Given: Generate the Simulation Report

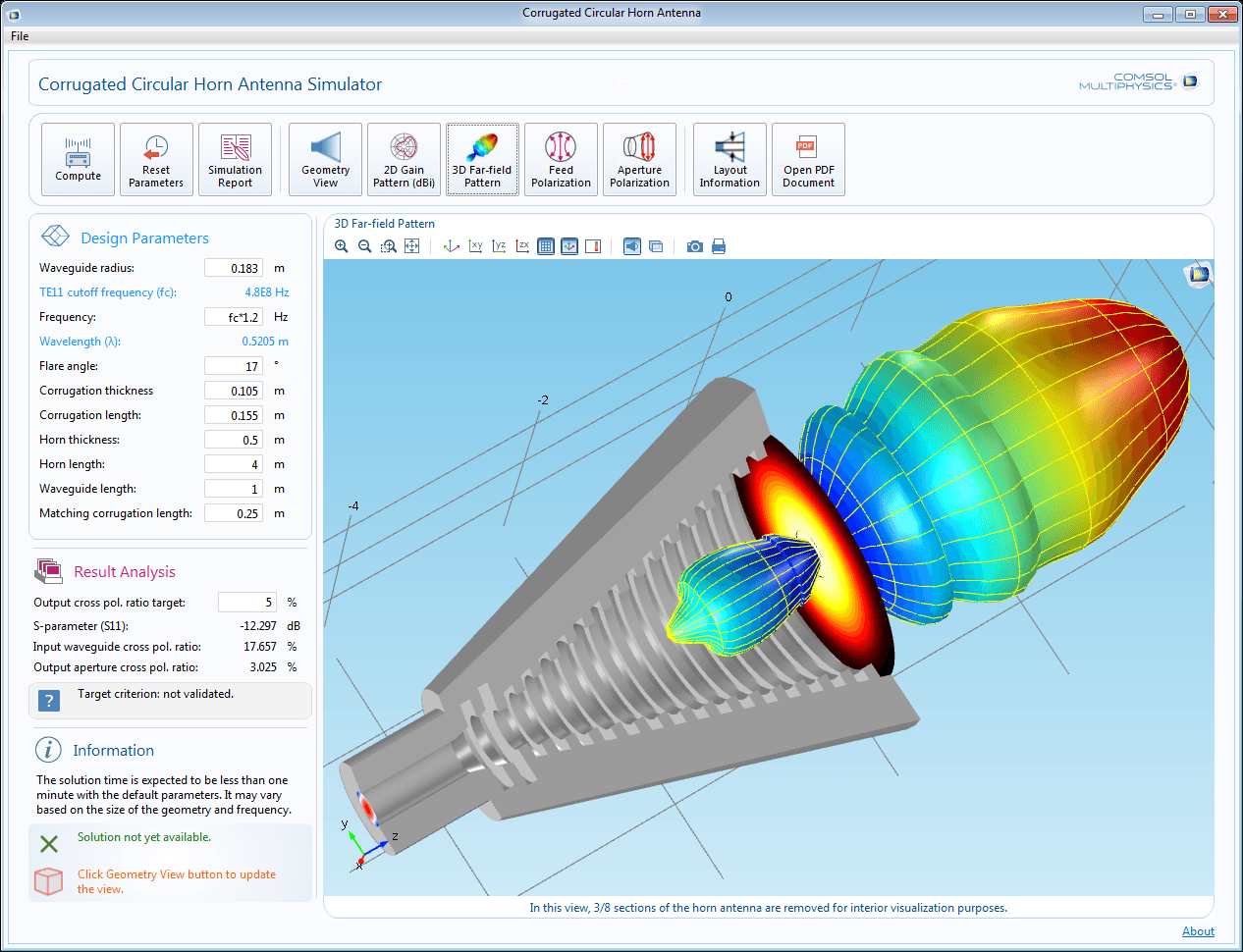Looking at the screenshot, I should [x=235, y=159].
